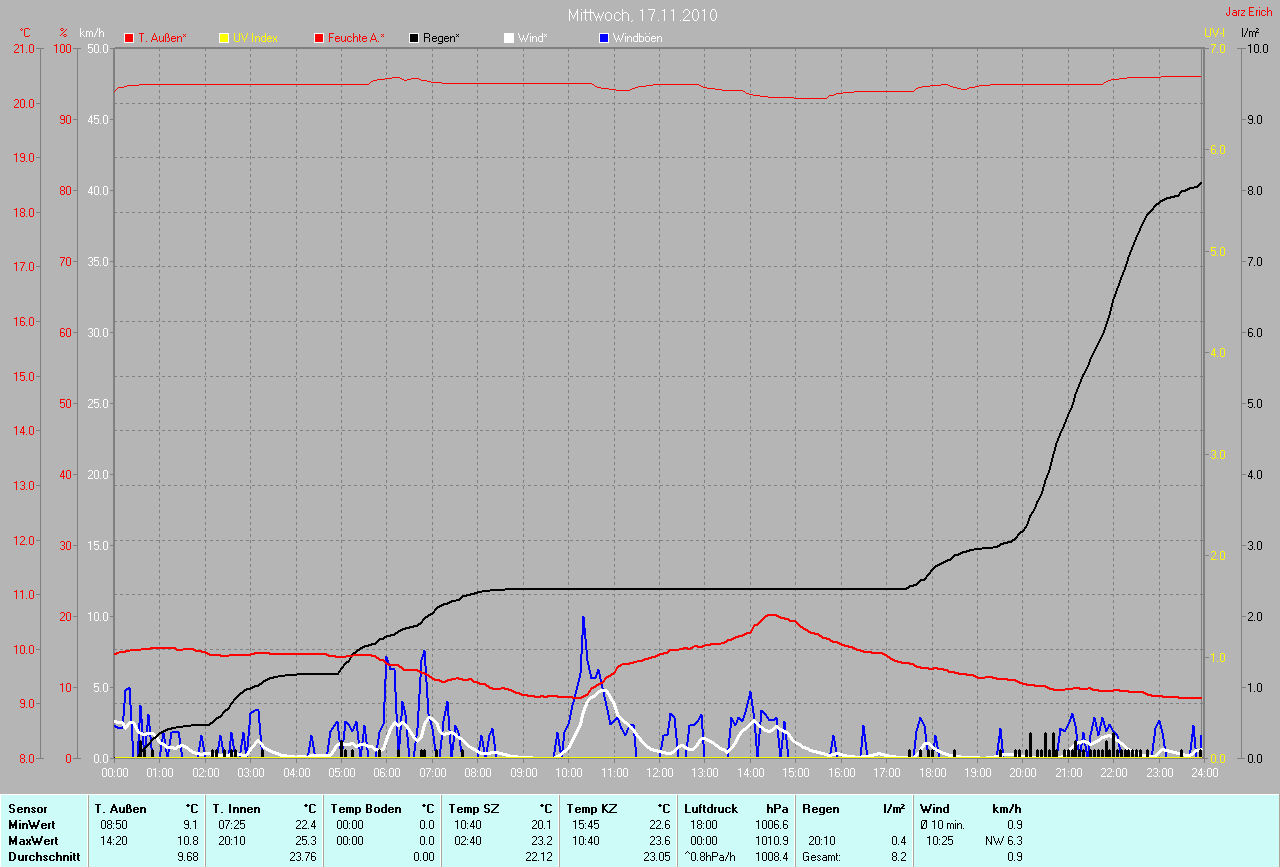Click the 12:00 label on the time axis

tap(660, 773)
